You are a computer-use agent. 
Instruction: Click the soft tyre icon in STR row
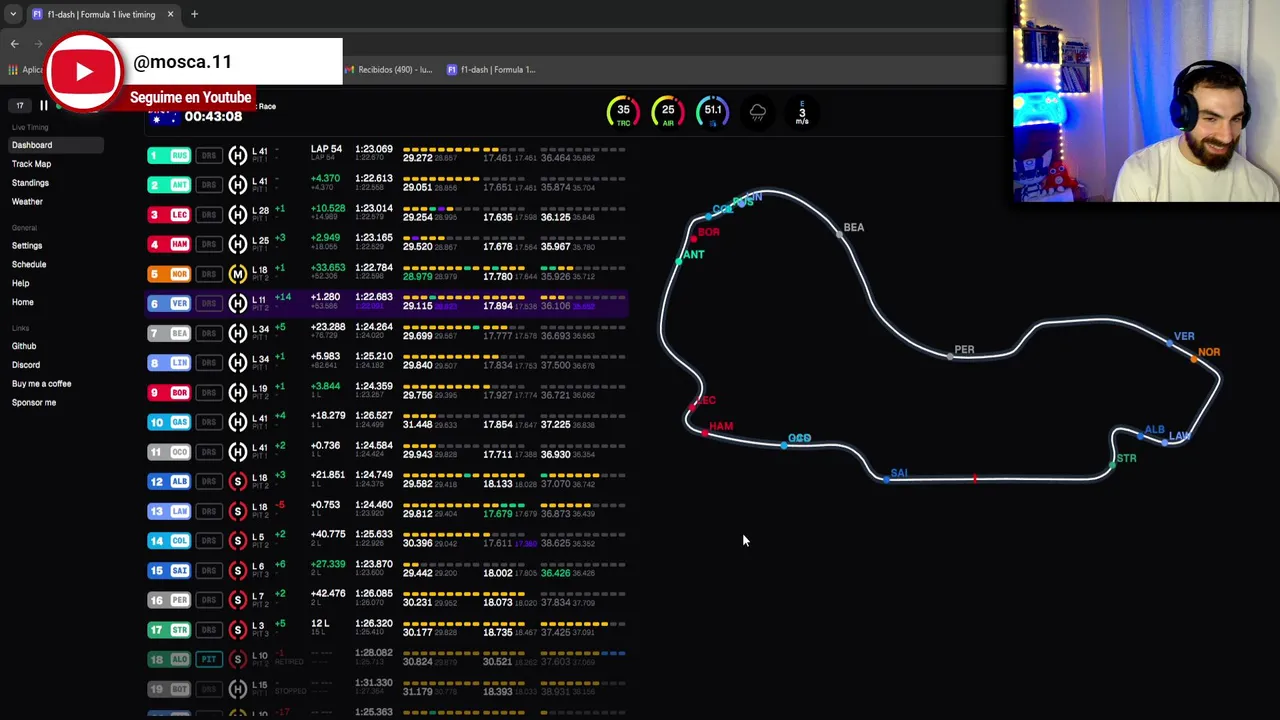[237, 630]
